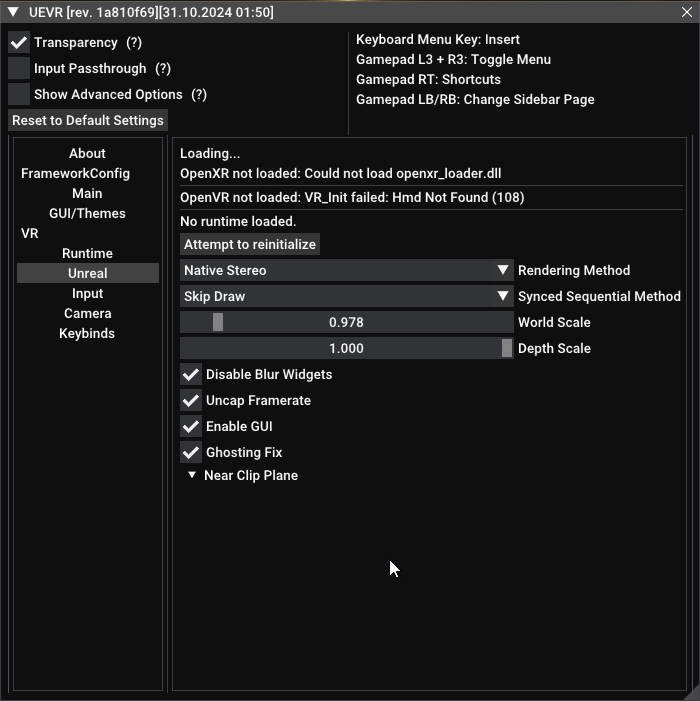
Task: Select the VR sidebar section
Action: coord(30,233)
